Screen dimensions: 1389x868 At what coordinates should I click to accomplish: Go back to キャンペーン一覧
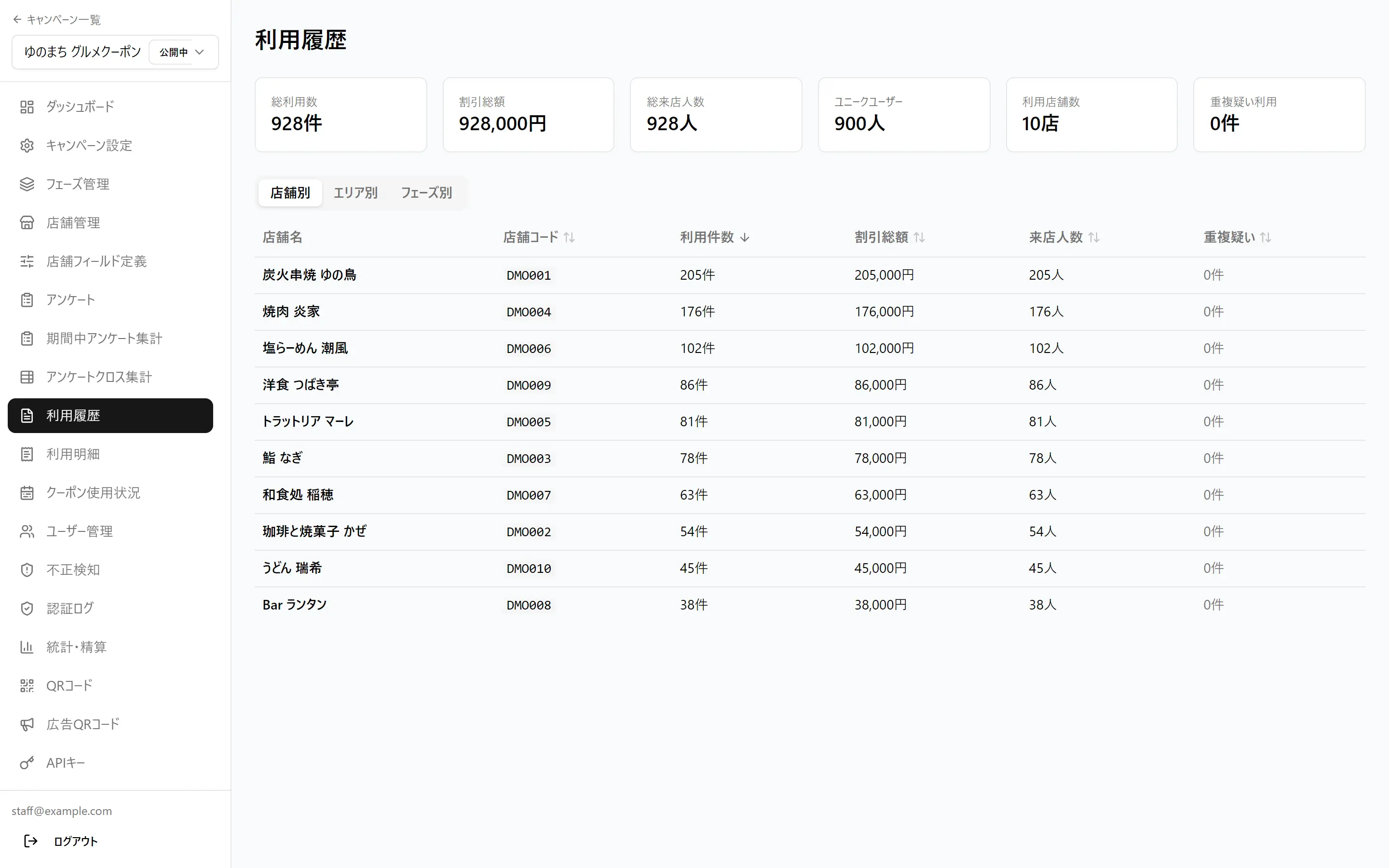click(56, 19)
